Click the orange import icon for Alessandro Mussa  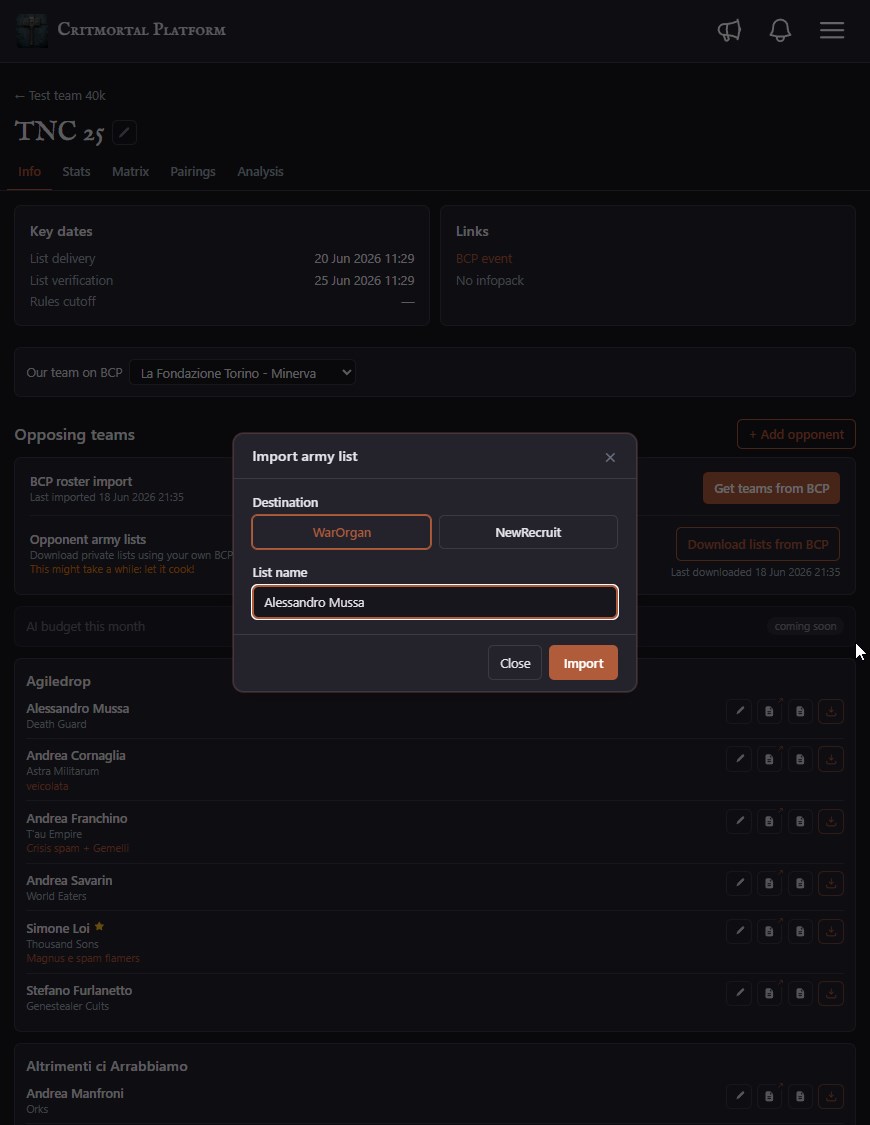click(x=831, y=711)
